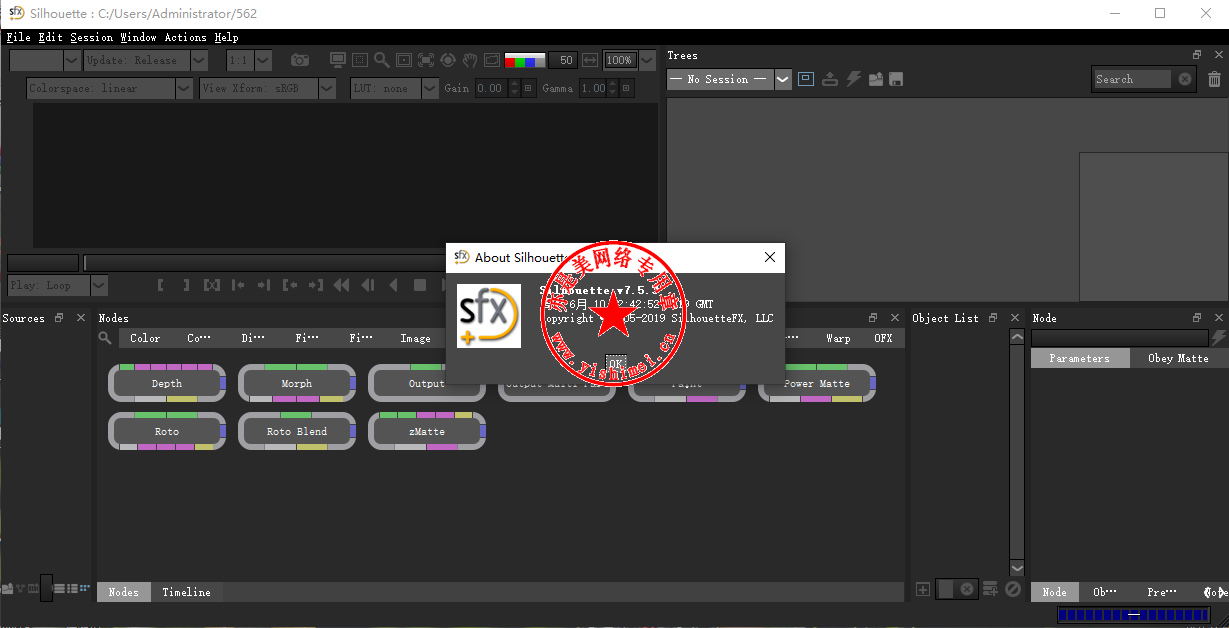
Task: Click the circular target icon in viewer toolbar
Action: click(448, 60)
